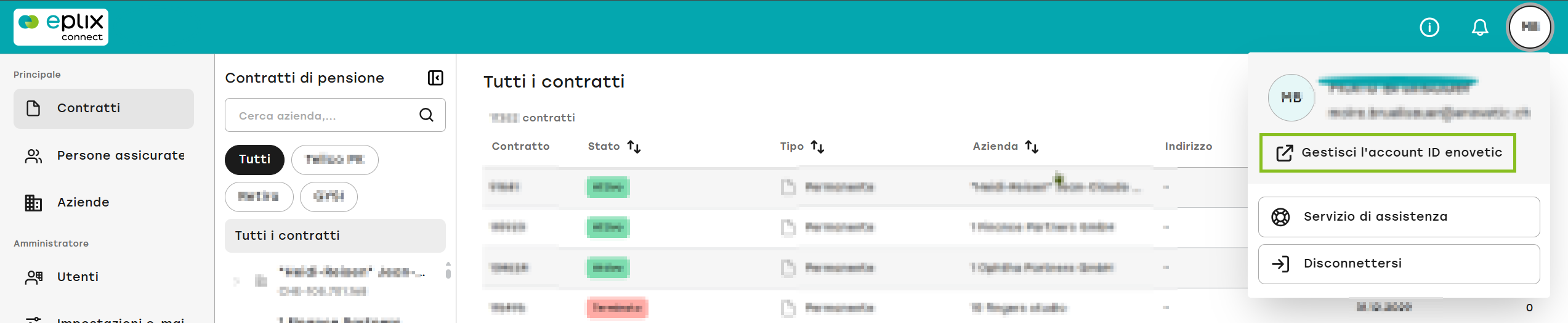Image resolution: width=1568 pixels, height=323 pixels.
Task: Sort the Stato column
Action: [x=634, y=147]
